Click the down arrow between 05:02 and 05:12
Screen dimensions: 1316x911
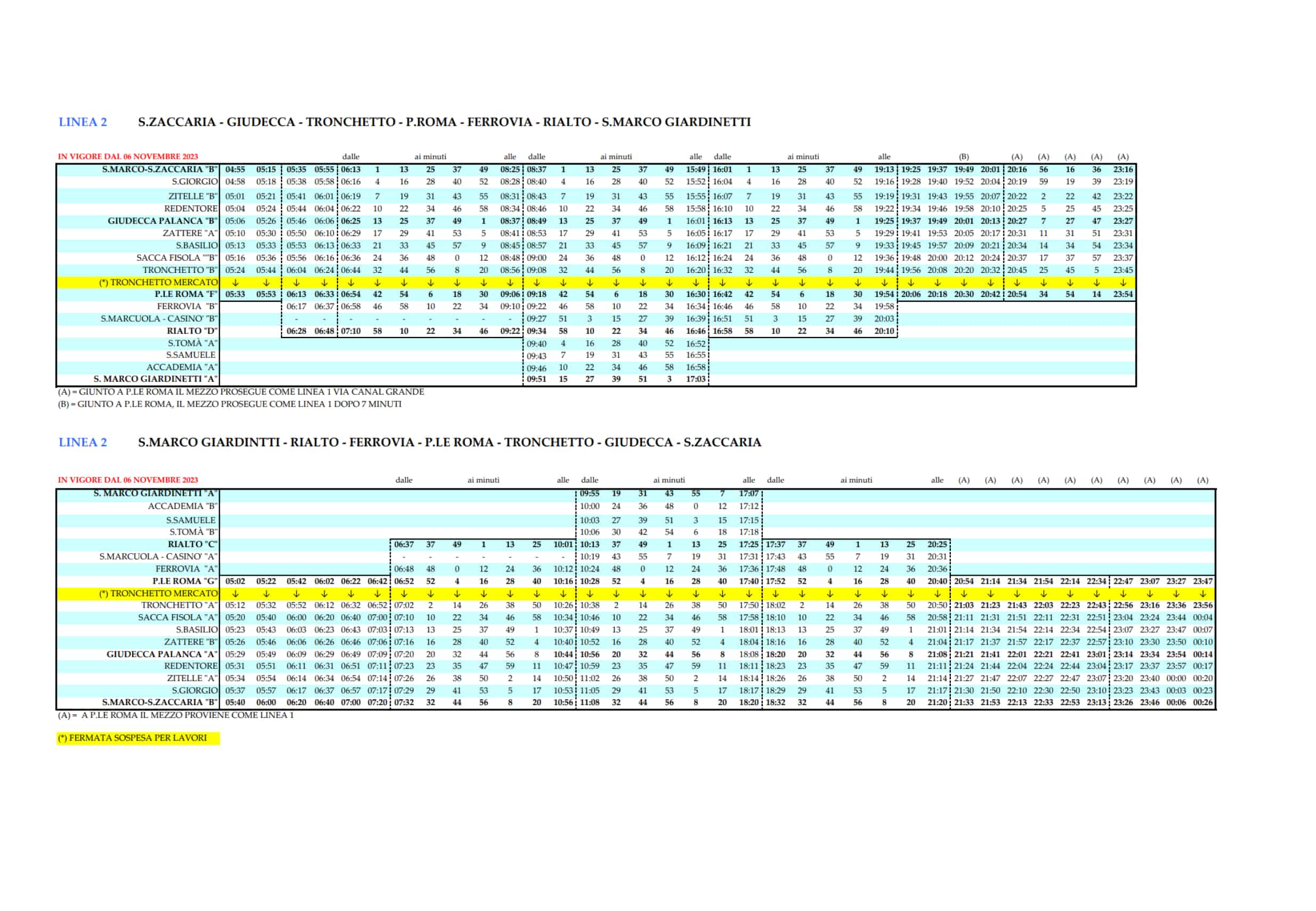pos(235,594)
